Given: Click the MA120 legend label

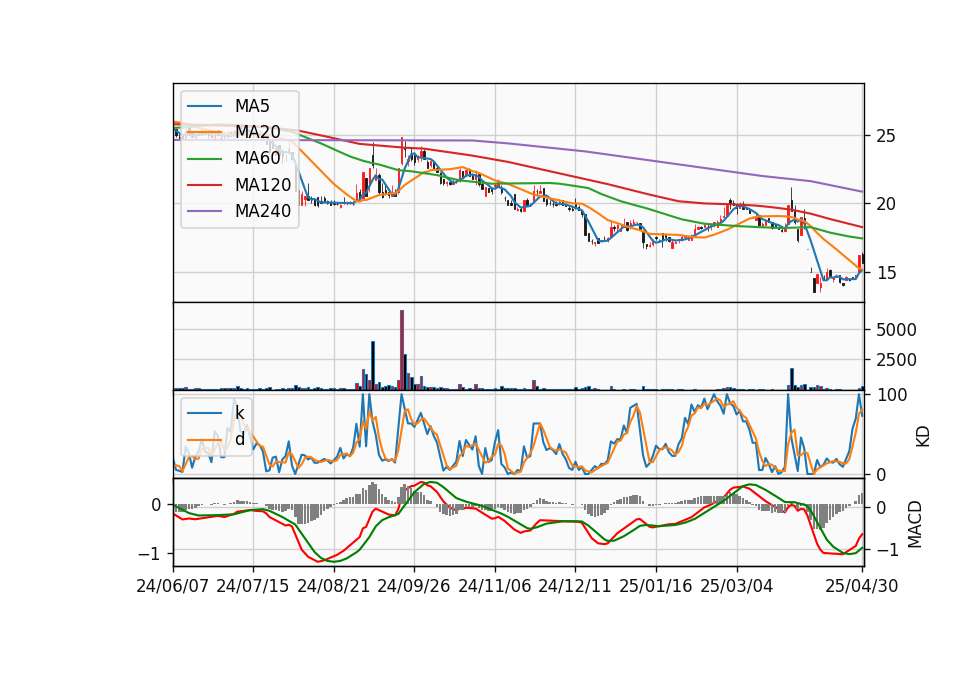Looking at the screenshot, I should (x=263, y=185).
